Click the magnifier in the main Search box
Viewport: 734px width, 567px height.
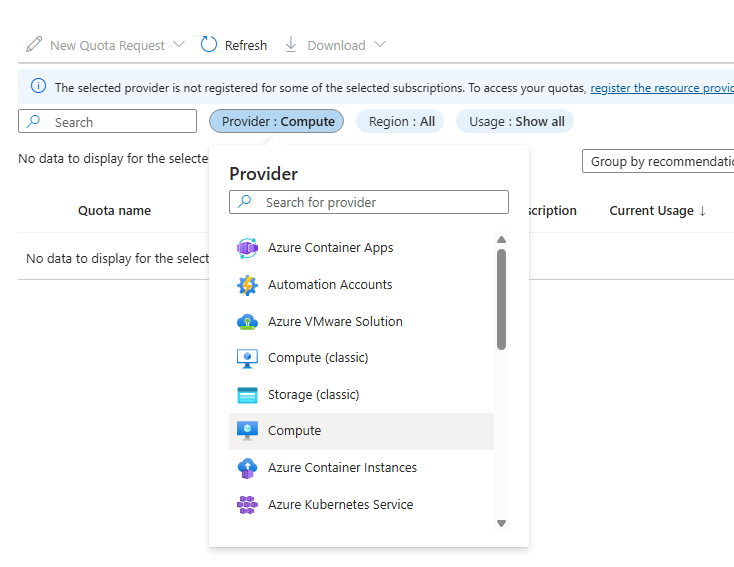[x=33, y=121]
